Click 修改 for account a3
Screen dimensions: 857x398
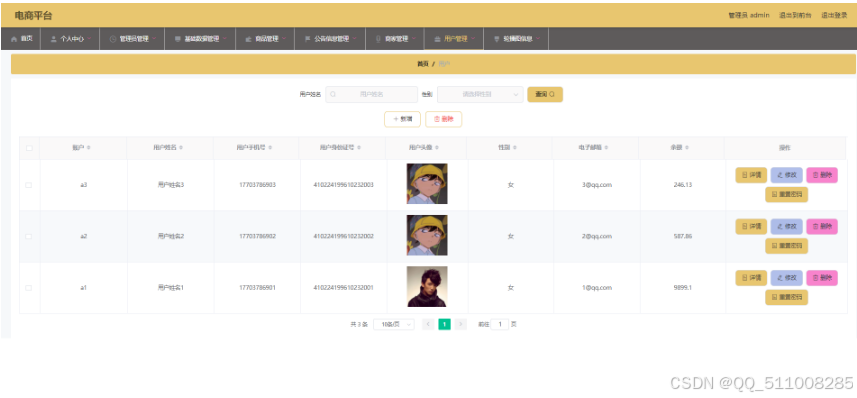(786, 175)
